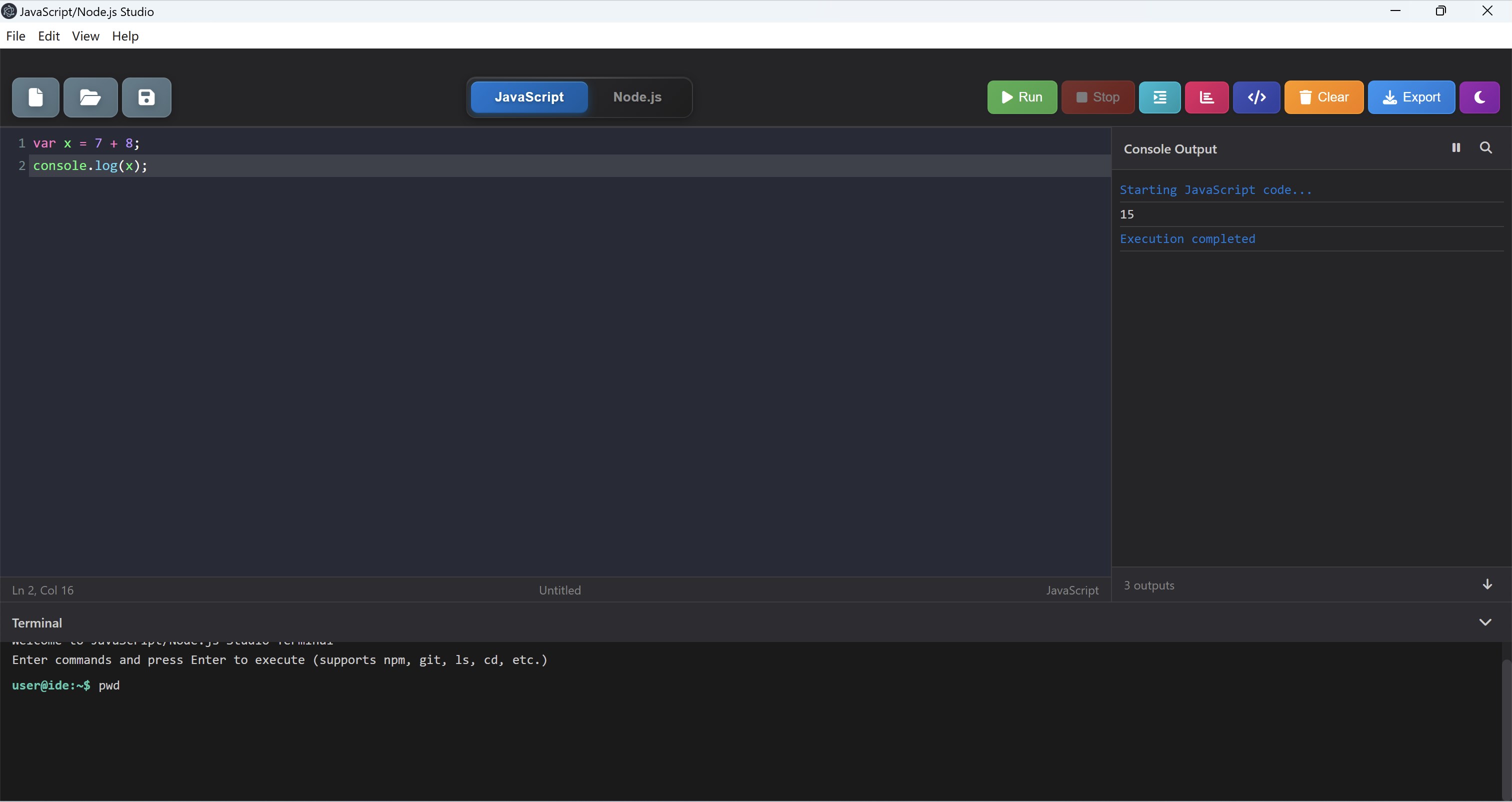Open a file using the folder icon
Viewport: 1512px width, 802px height.
point(90,97)
